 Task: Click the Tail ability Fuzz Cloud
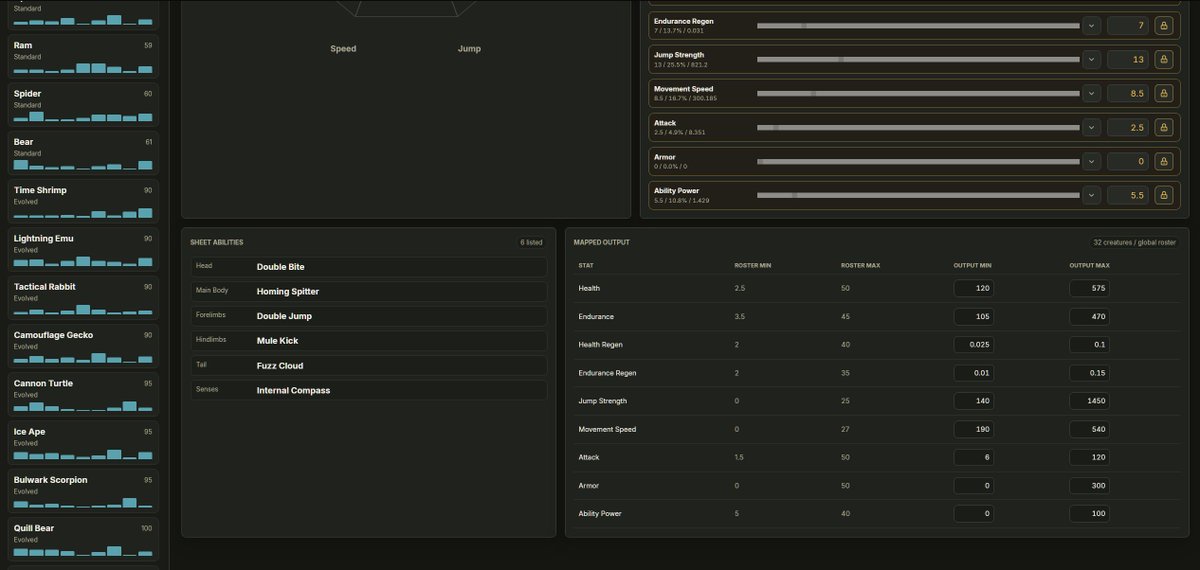click(369, 365)
